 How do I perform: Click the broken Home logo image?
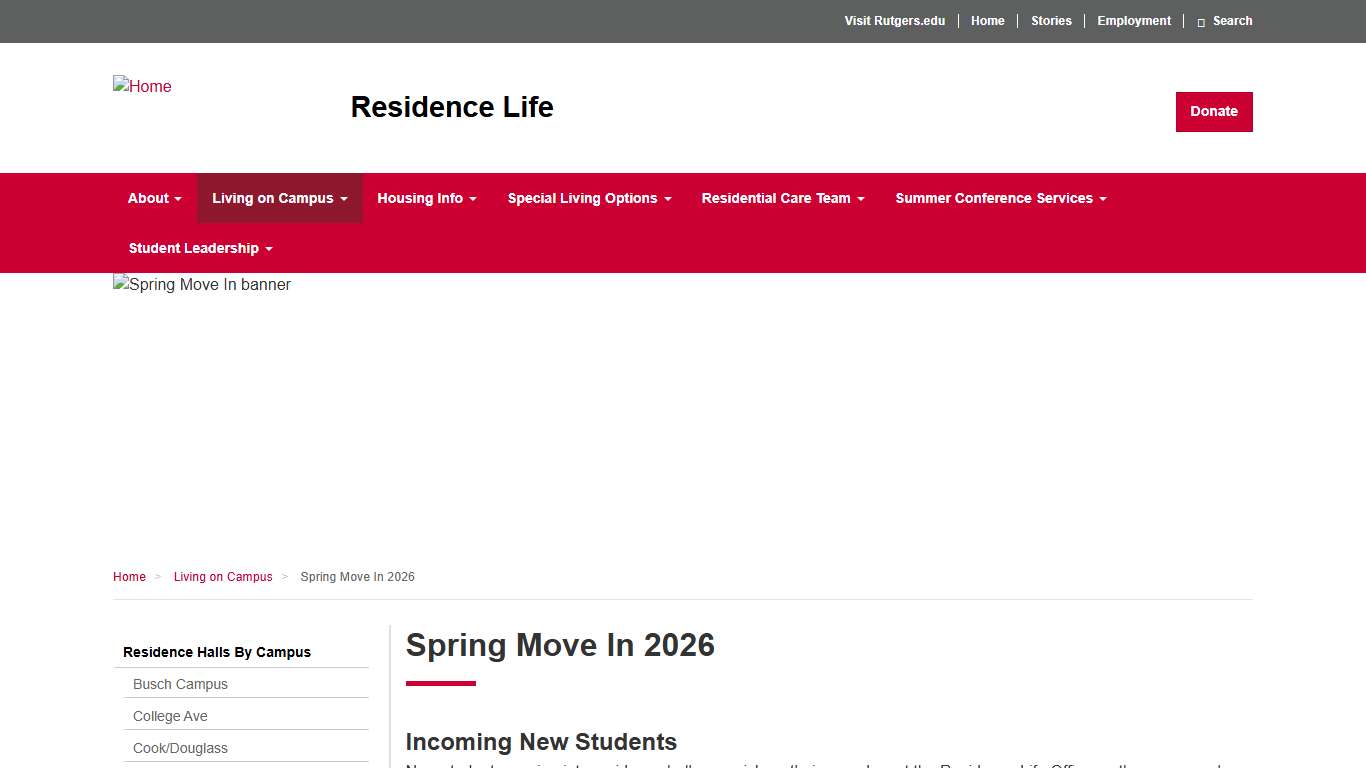(x=142, y=86)
